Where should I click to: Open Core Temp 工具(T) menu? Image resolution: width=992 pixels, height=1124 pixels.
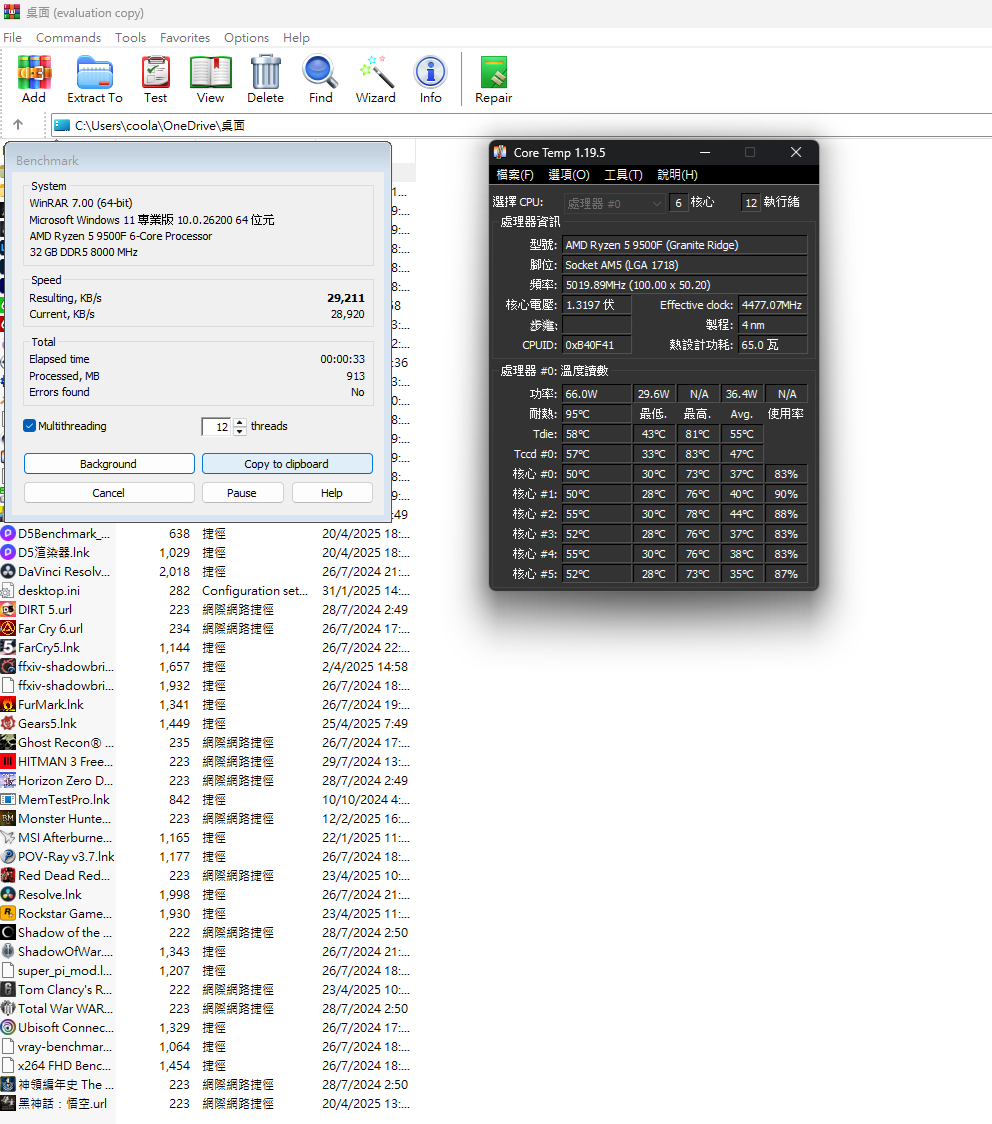[x=623, y=175]
